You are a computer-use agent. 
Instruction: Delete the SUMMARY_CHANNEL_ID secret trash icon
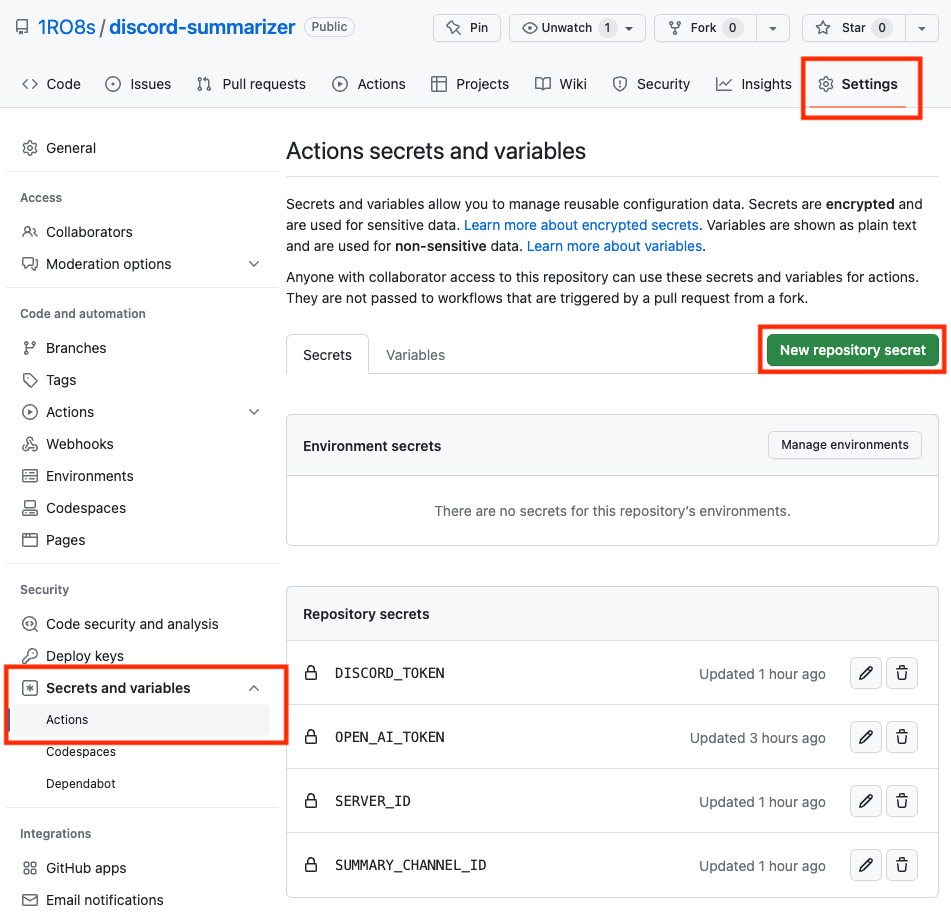[902, 865]
